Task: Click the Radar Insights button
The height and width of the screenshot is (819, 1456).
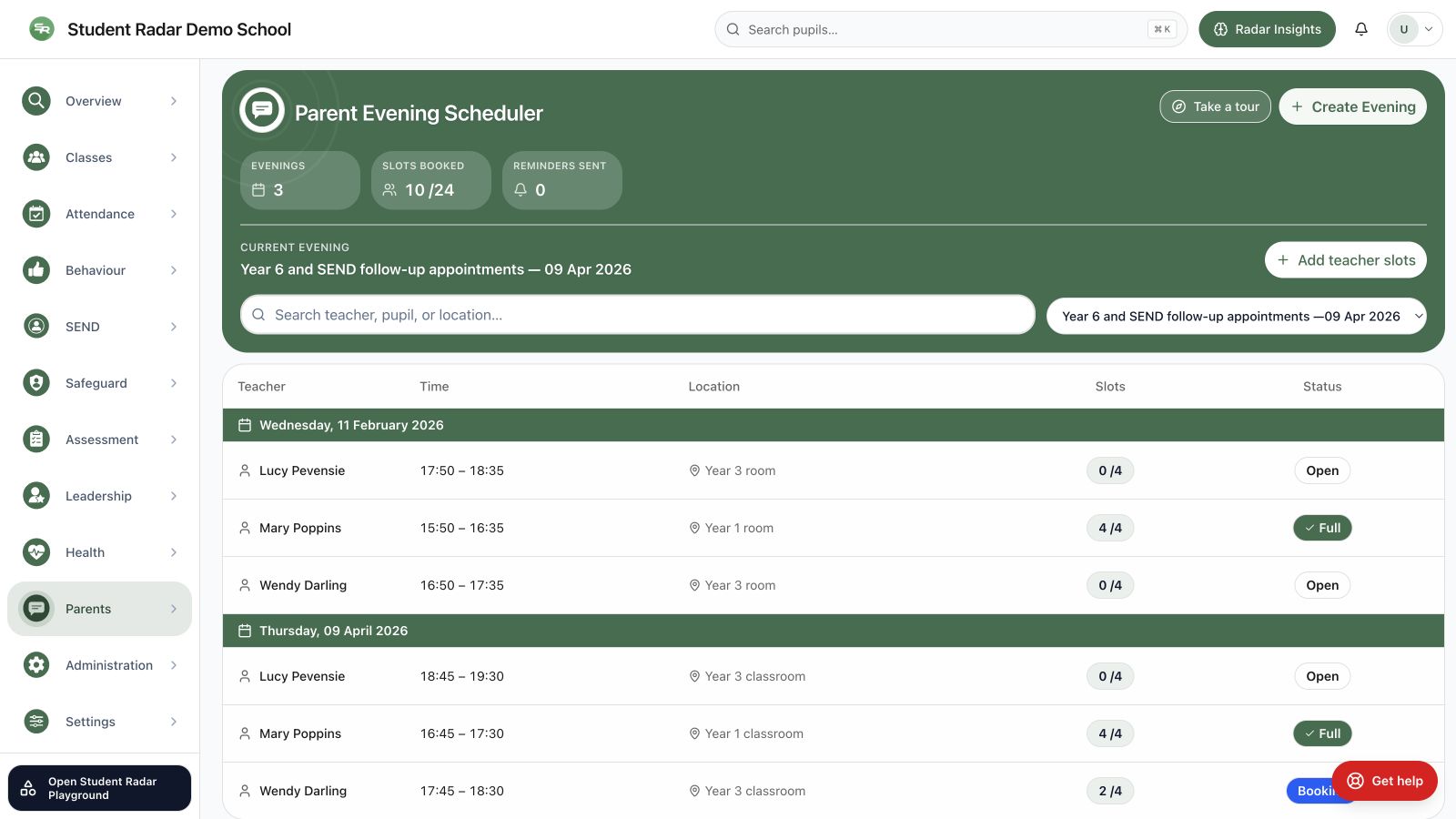Action: coord(1267,29)
